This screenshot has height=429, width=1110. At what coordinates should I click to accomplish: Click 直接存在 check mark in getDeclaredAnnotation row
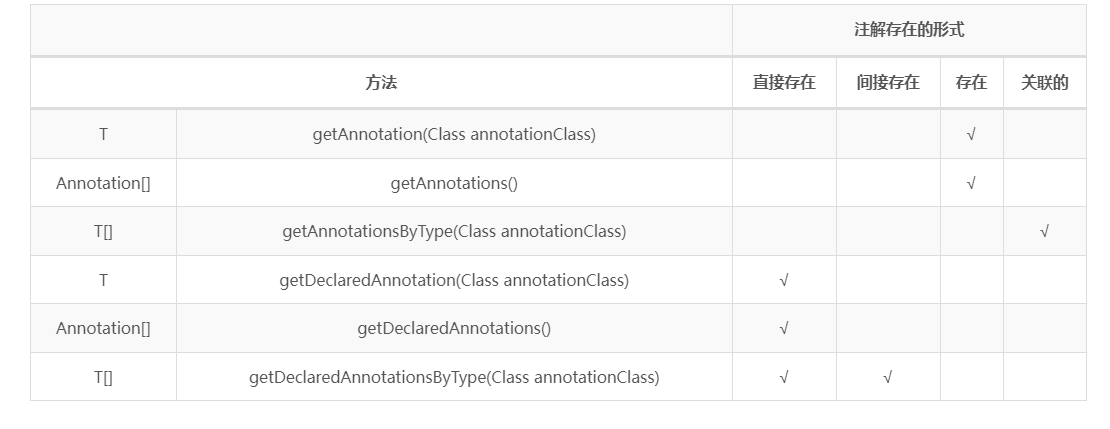tap(784, 281)
